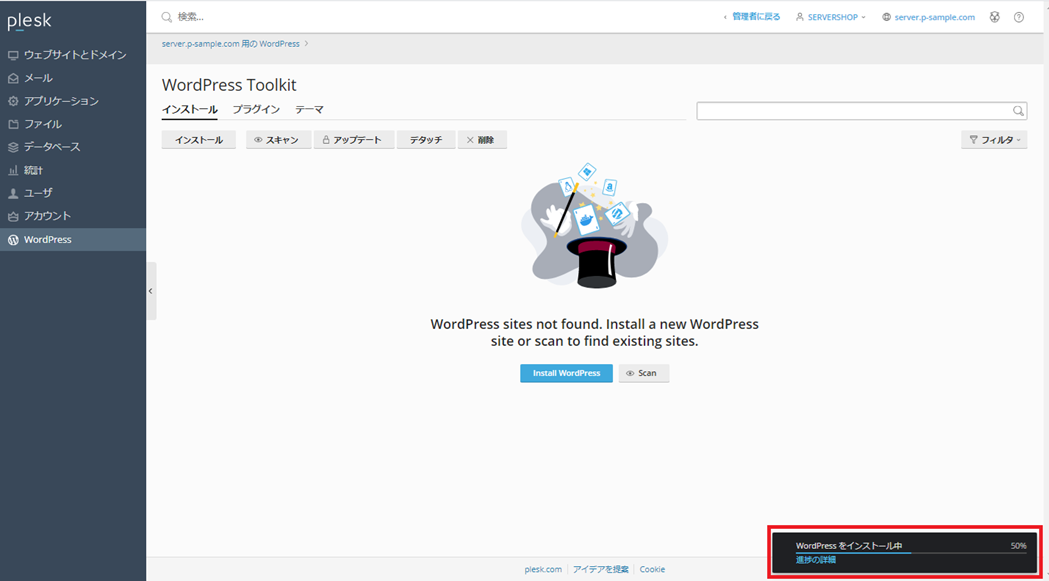Open the フィルタ dropdown
Screen dimensions: 1049x581
coord(994,140)
